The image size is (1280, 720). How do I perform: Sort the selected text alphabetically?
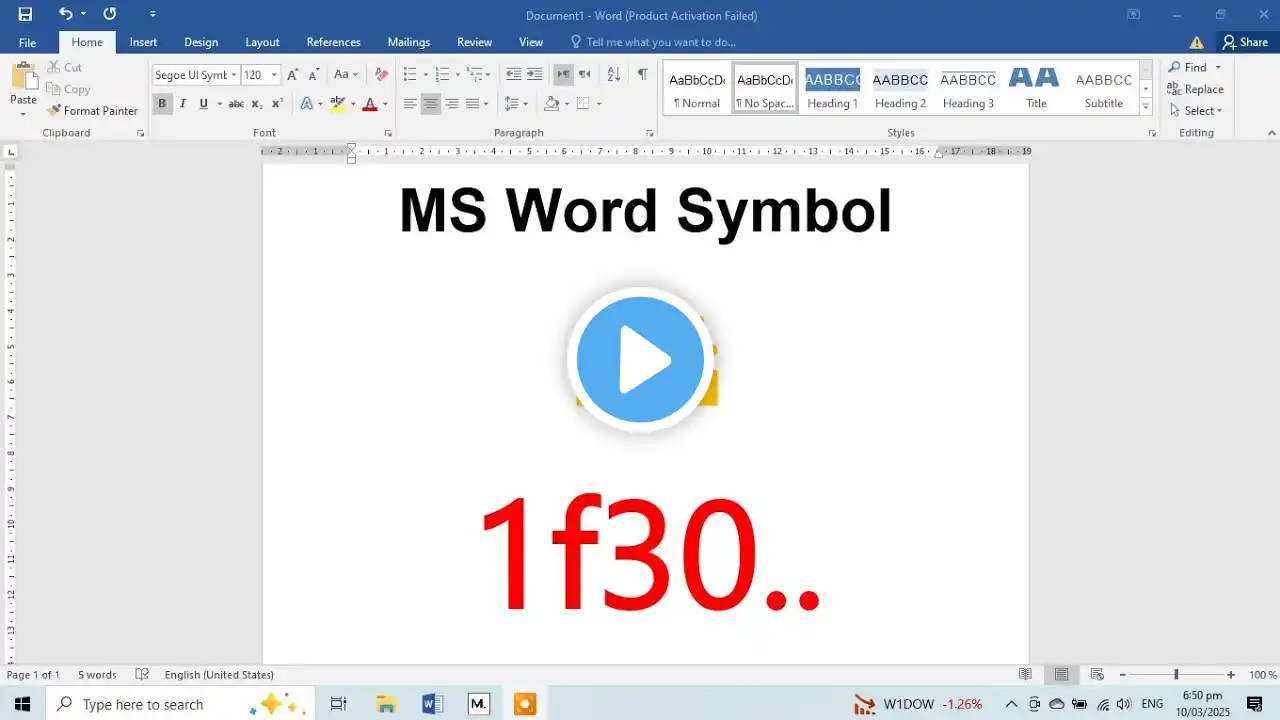point(614,75)
